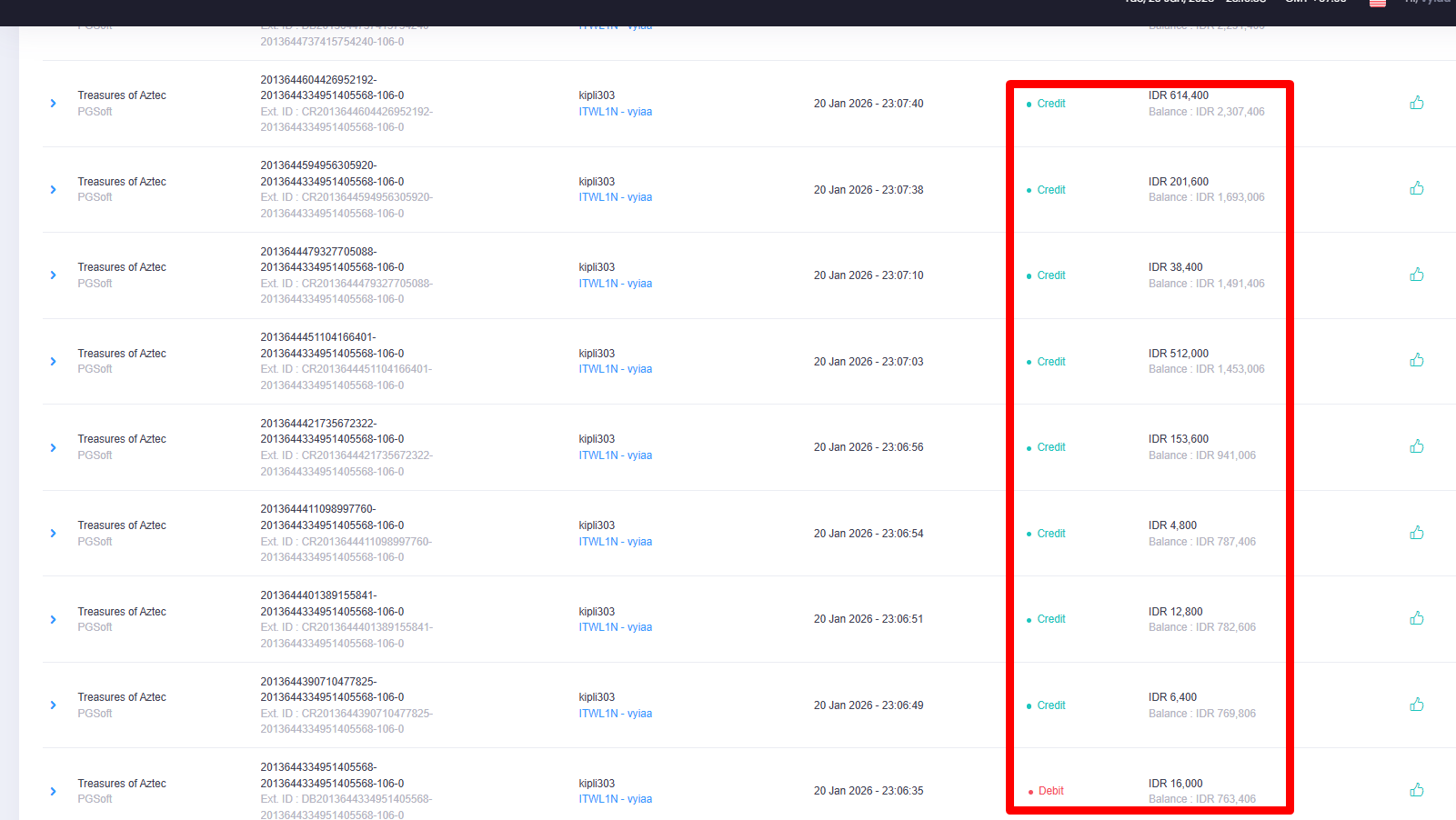The width and height of the screenshot is (1456, 820).
Task: Expand the transaction row timed 23:07:40
Action: 54,104
